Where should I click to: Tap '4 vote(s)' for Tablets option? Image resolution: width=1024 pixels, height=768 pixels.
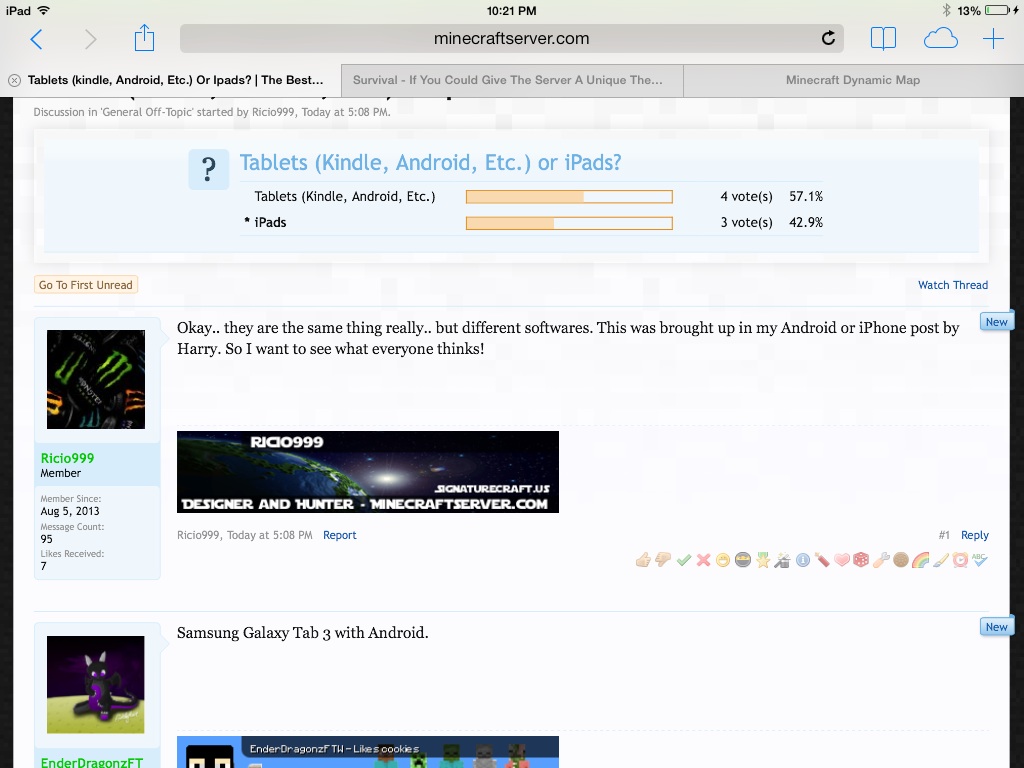[746, 197]
